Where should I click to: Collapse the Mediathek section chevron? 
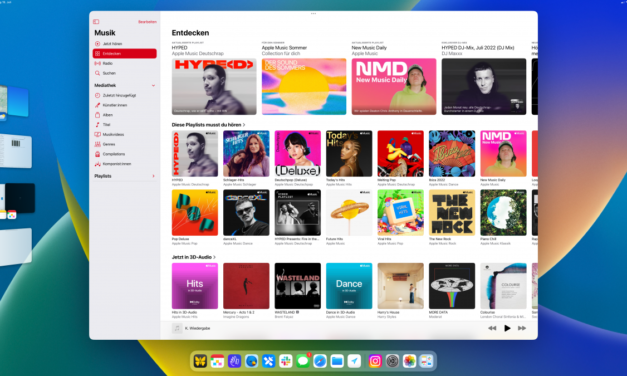point(153,85)
